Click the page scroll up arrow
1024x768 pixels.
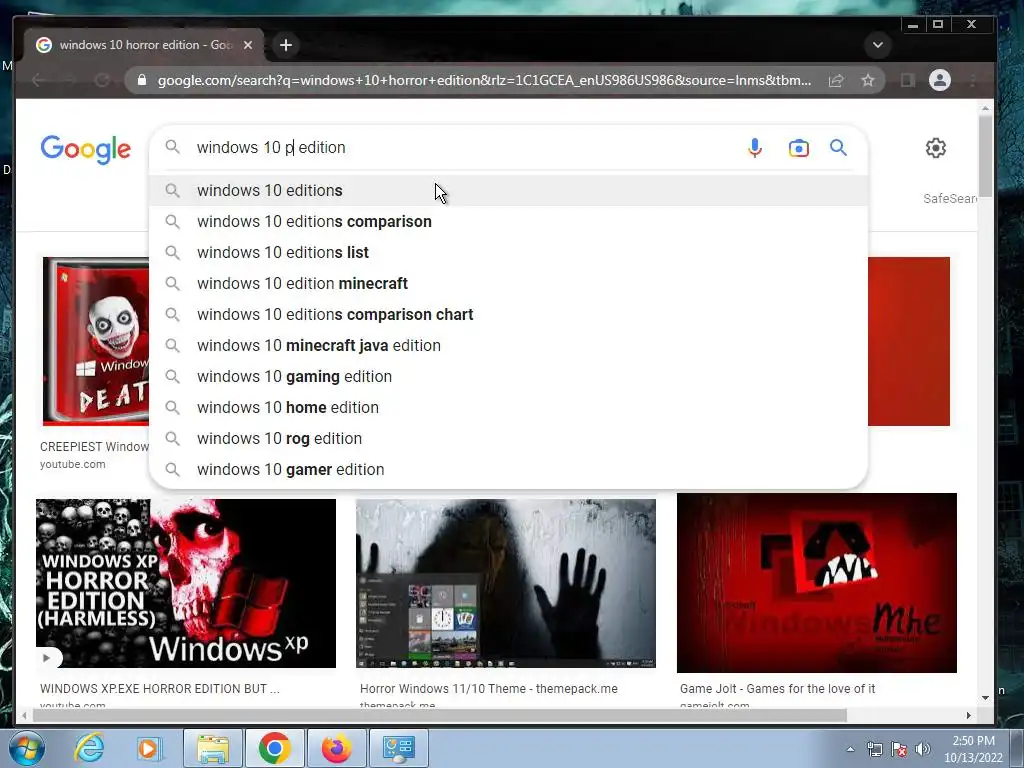coord(985,108)
